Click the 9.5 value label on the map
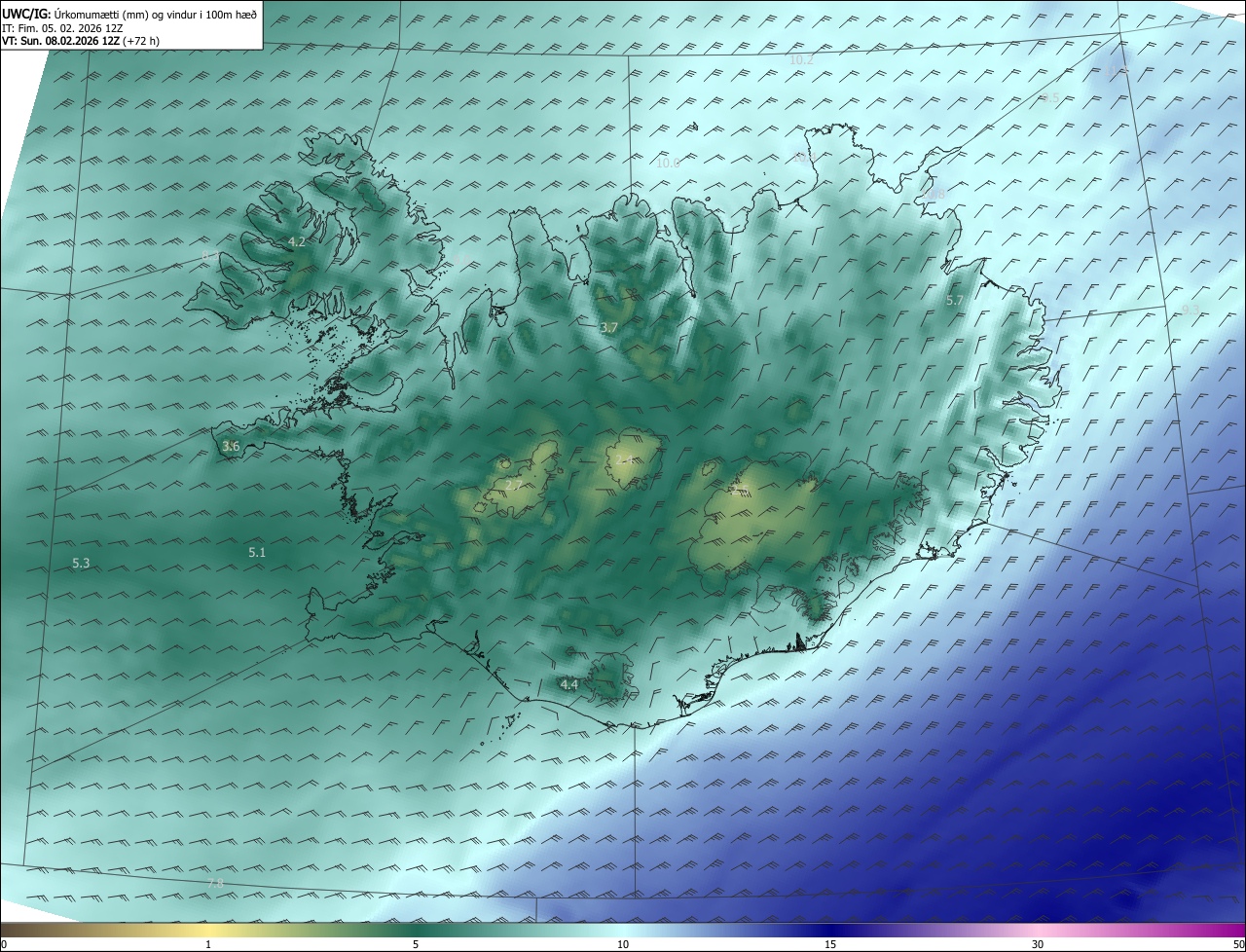The width and height of the screenshot is (1246, 952). [x=1050, y=98]
